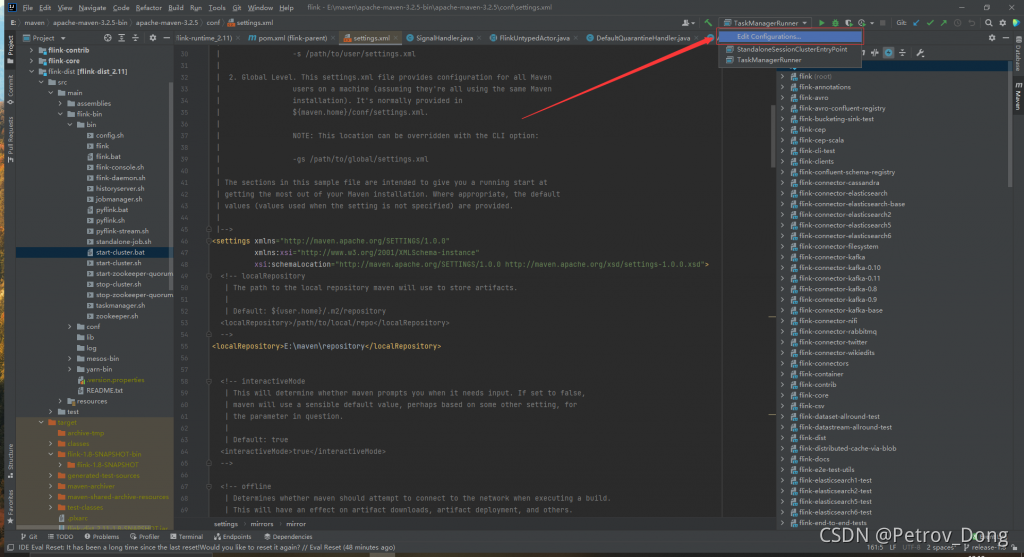Expand all icon in the Project panel header
This screenshot has height=557, width=1024.
(x=121, y=38)
